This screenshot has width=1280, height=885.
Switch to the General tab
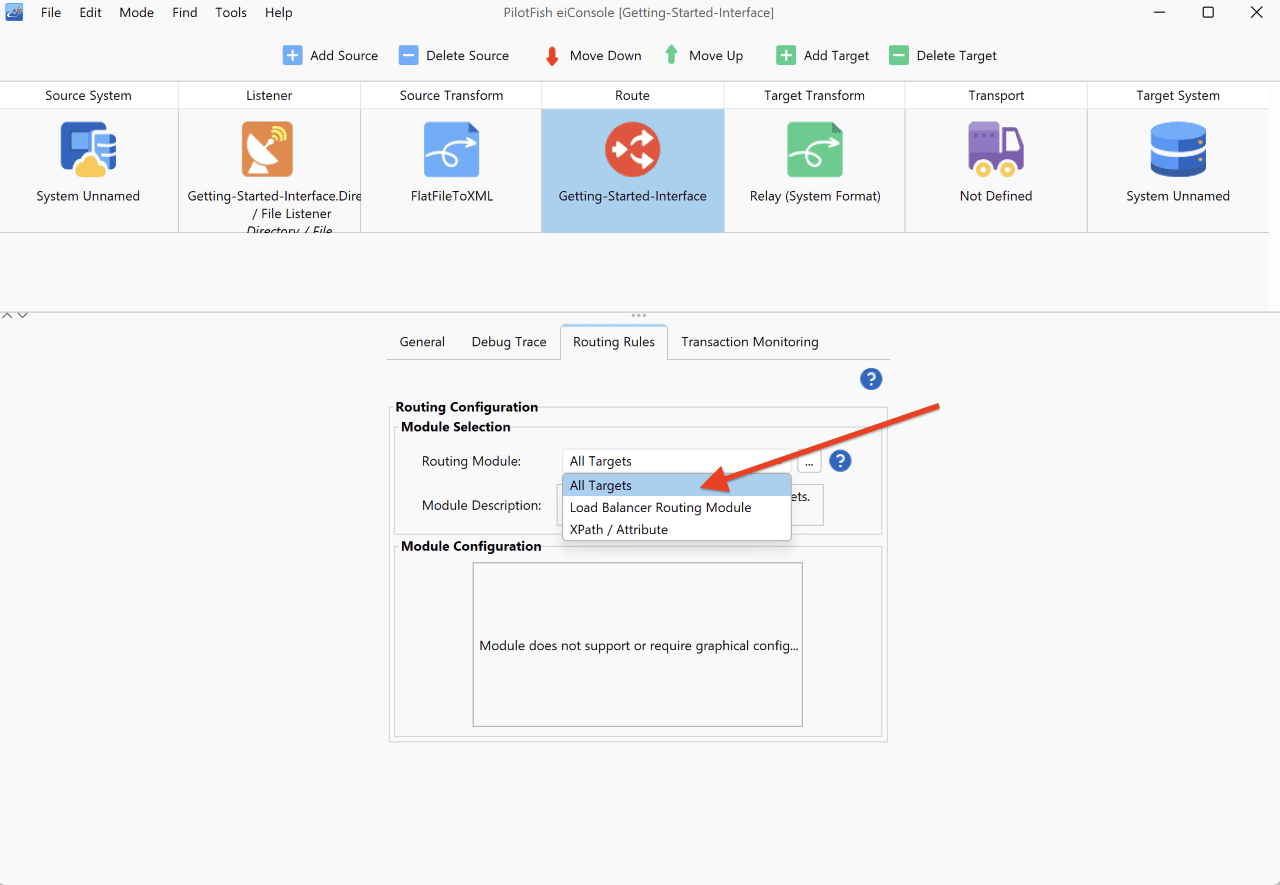tap(422, 342)
